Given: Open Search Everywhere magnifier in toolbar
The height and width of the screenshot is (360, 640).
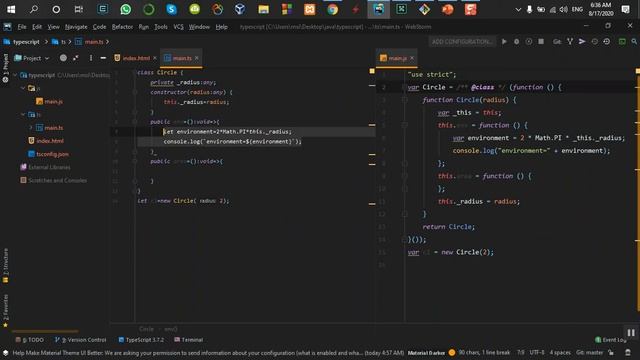Looking at the screenshot, I should tap(634, 42).
